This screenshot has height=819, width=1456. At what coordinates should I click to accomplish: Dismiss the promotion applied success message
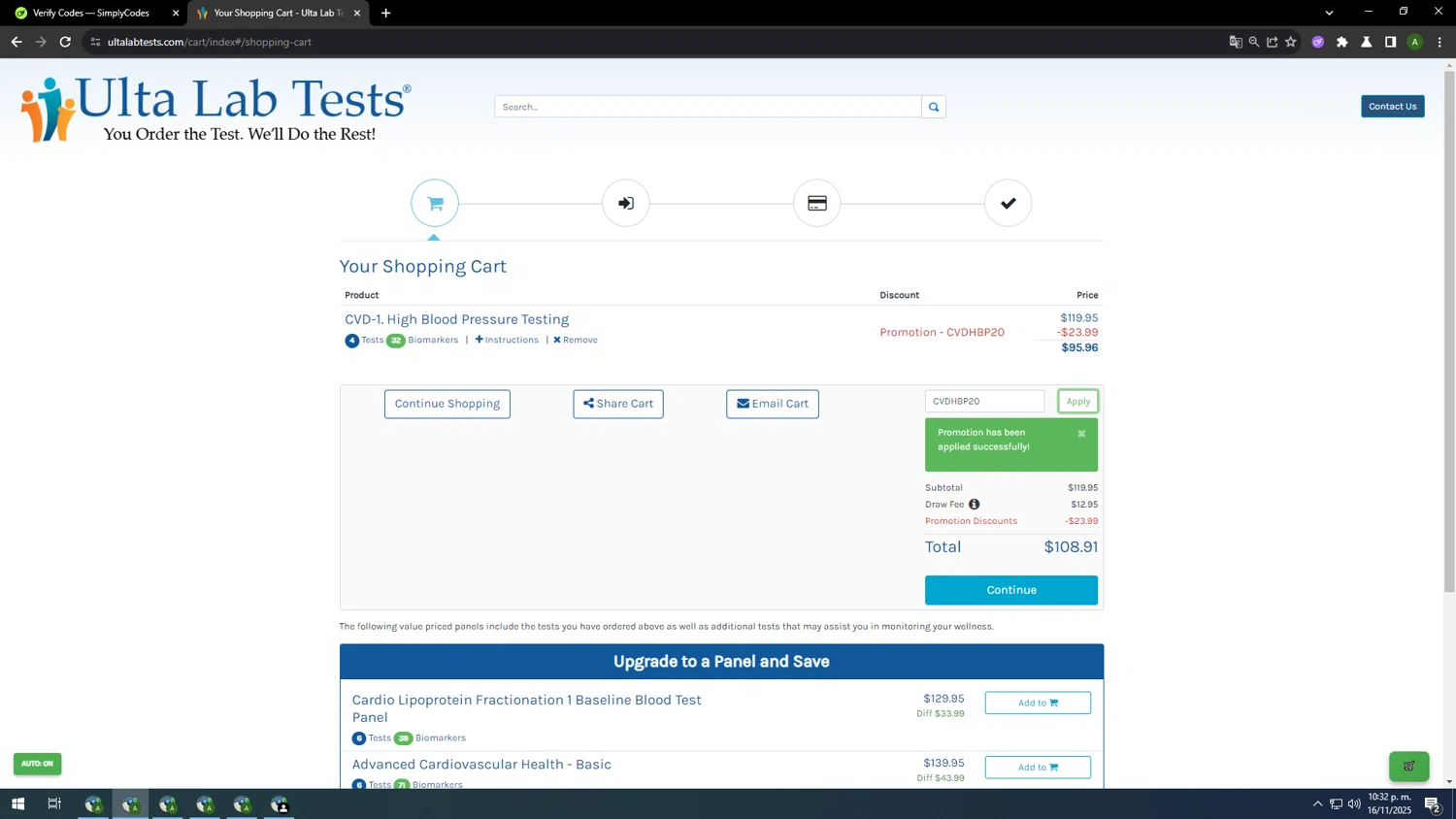(1081, 434)
